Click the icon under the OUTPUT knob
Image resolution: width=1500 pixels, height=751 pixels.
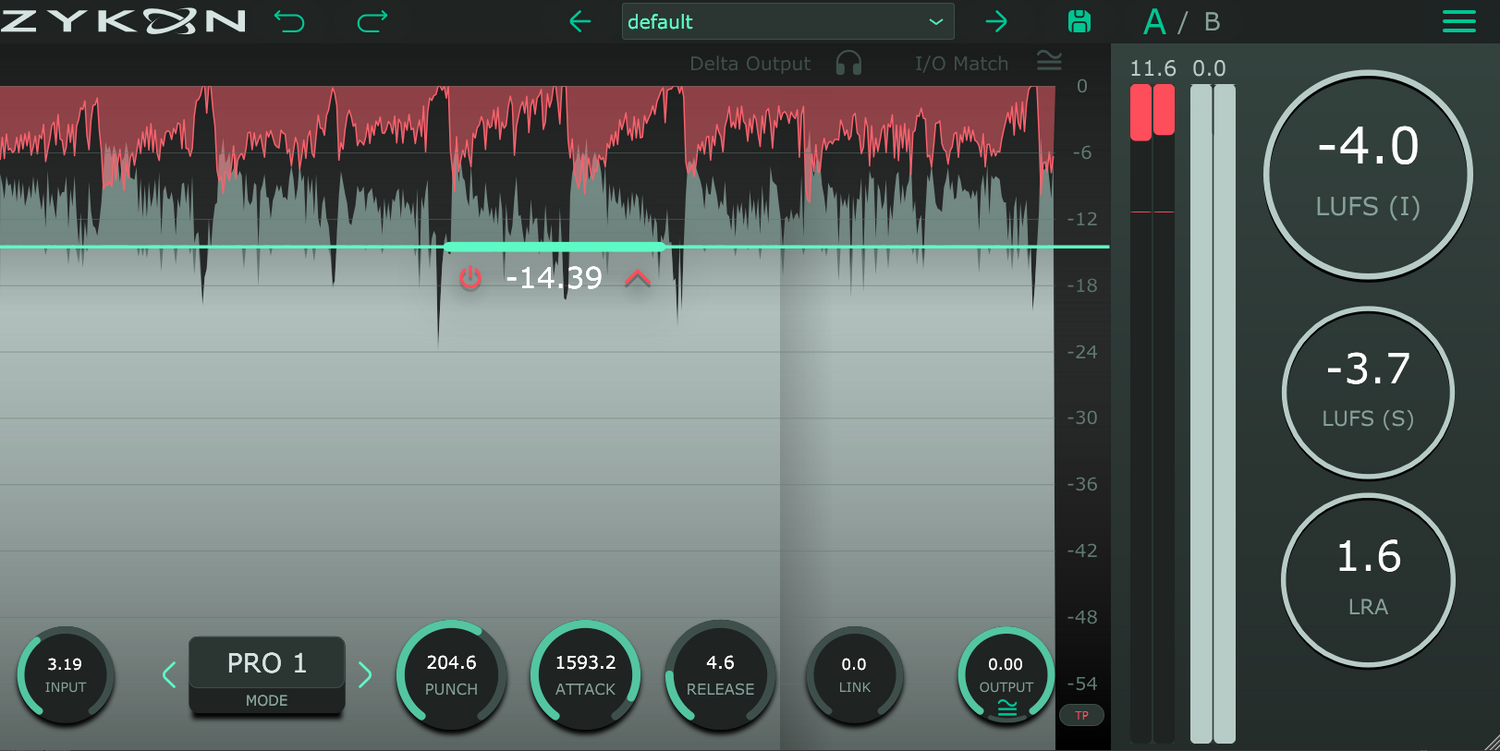point(1006,708)
